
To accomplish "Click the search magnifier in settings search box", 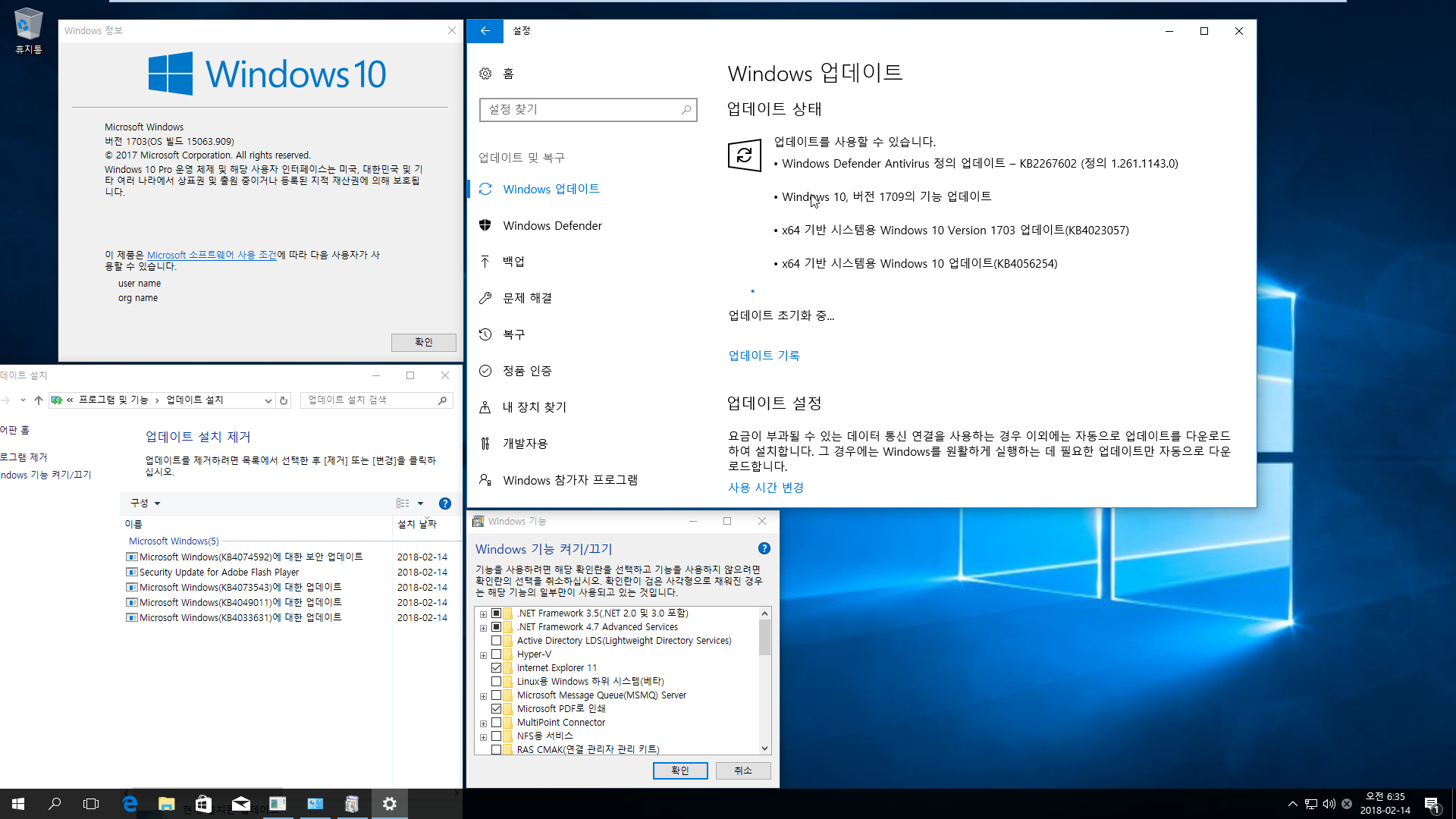I will tap(686, 110).
